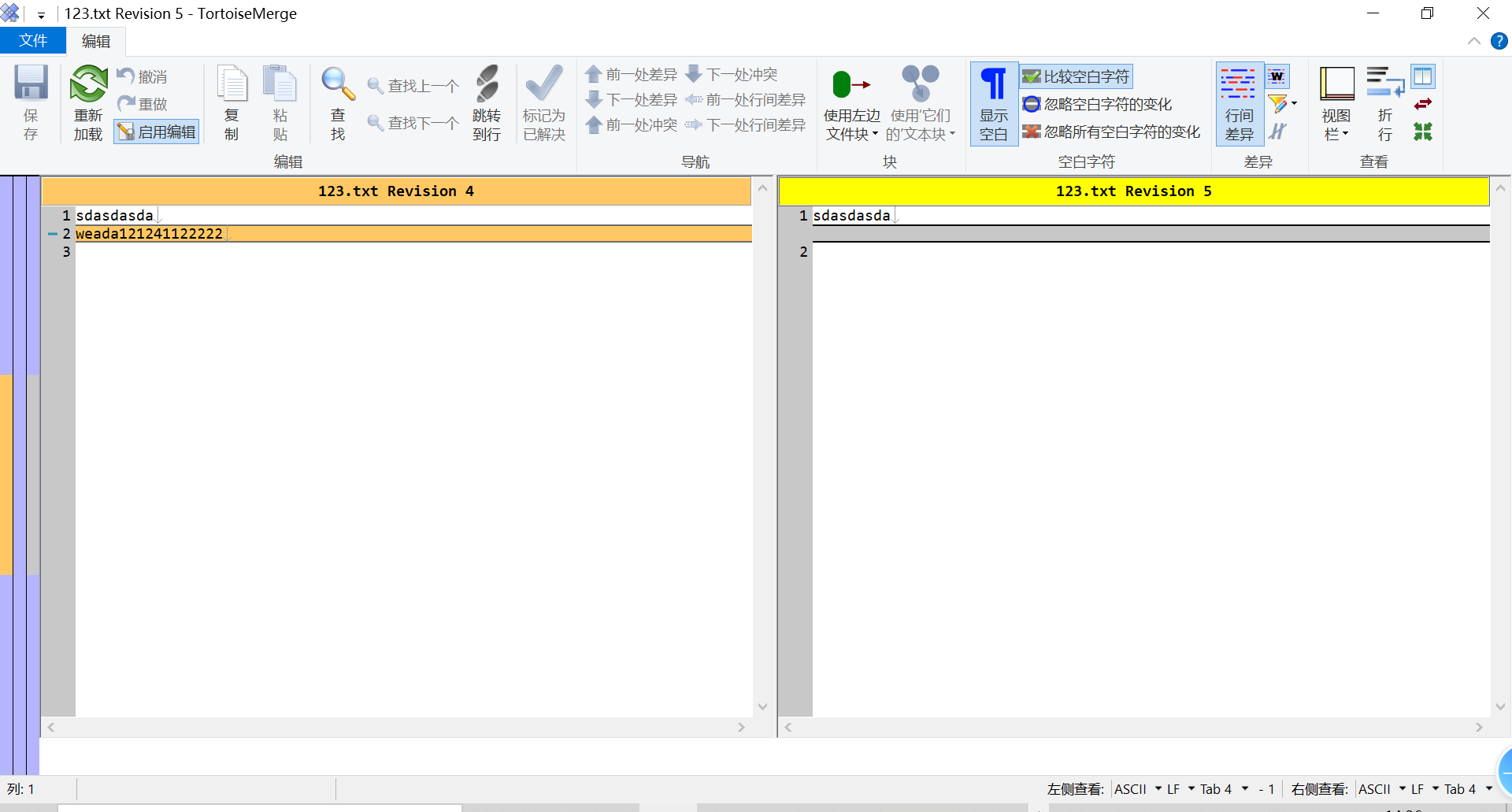
Task: Open left view ASCII encoding dropdown
Action: point(1138,789)
